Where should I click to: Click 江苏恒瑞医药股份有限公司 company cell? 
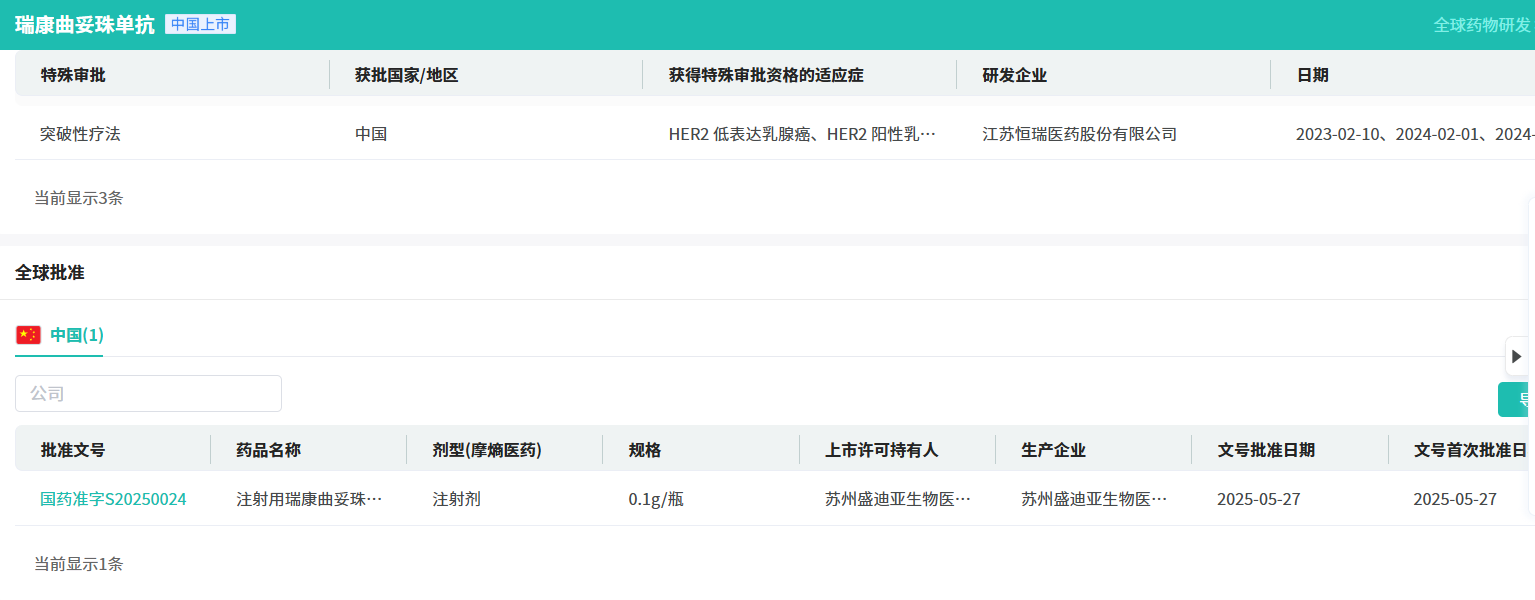coord(1079,134)
